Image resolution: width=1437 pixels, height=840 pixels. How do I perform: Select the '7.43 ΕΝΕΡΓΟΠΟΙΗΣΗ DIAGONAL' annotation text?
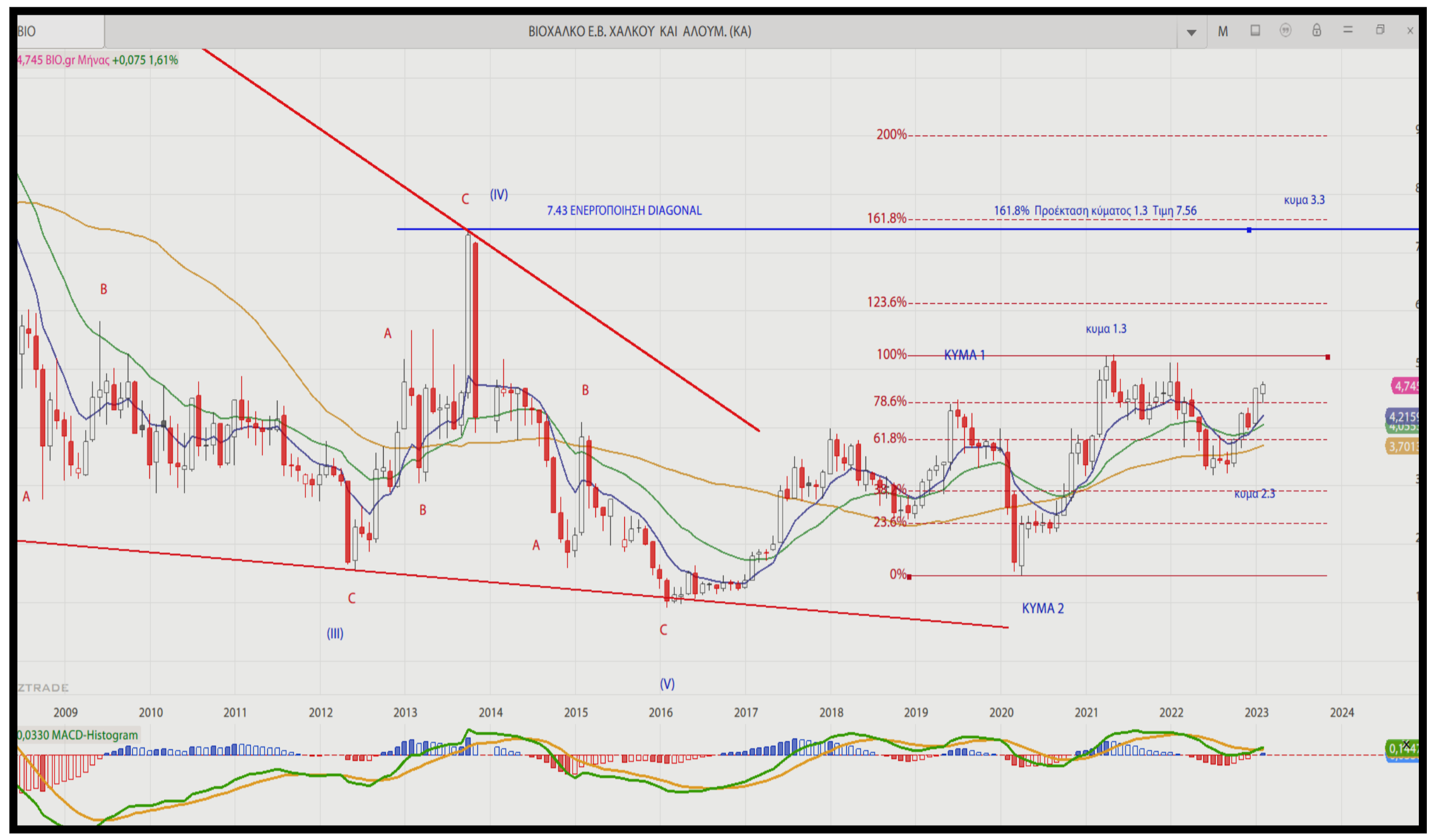(624, 211)
